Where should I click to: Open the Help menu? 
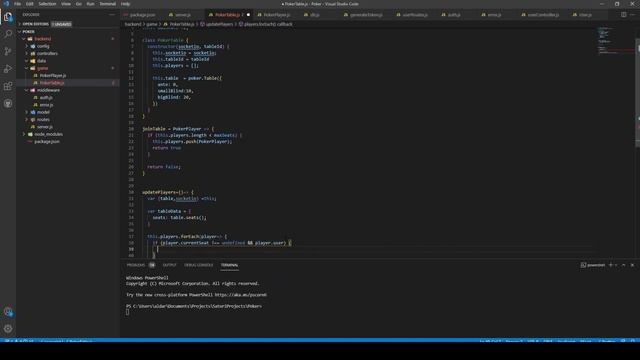(125, 4)
